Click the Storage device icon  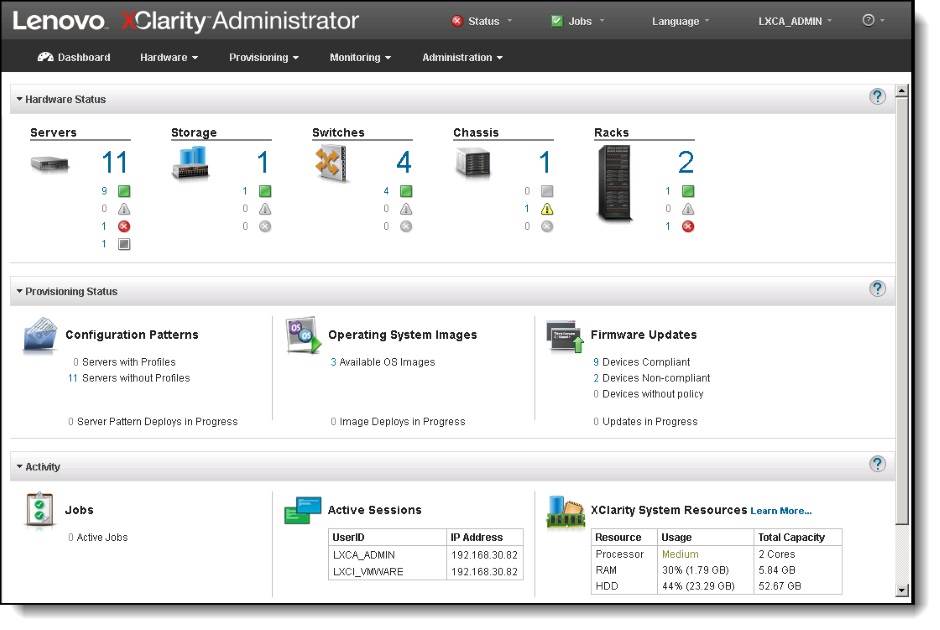[x=190, y=163]
